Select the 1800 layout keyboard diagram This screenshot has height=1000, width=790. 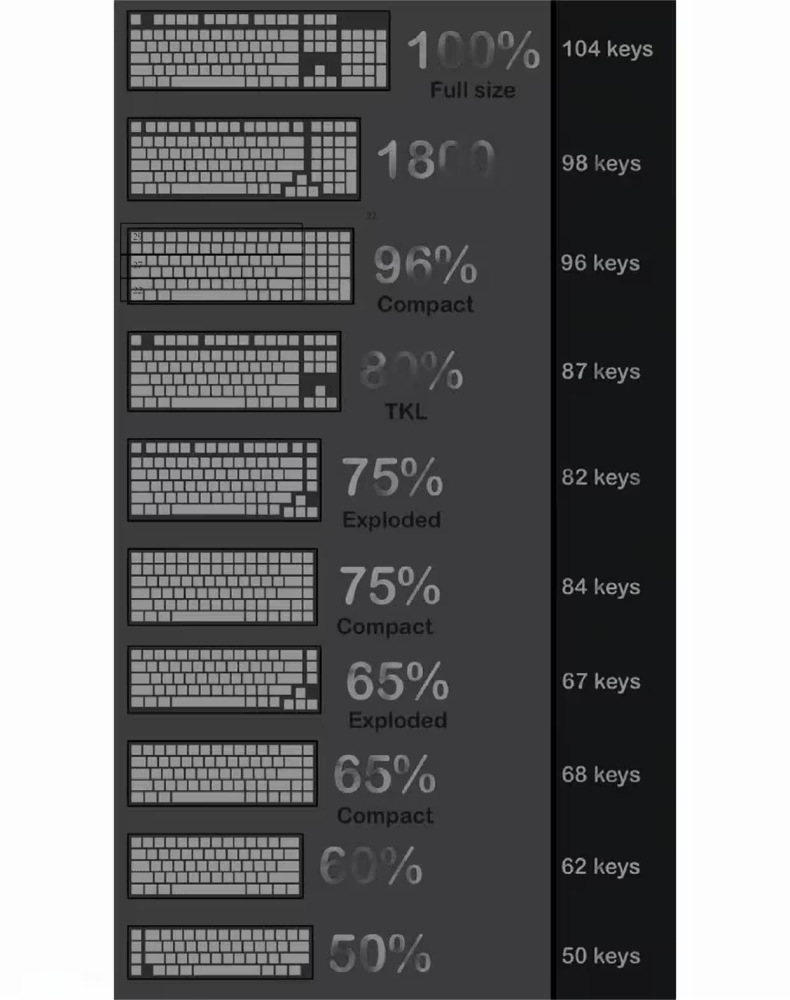(x=244, y=159)
